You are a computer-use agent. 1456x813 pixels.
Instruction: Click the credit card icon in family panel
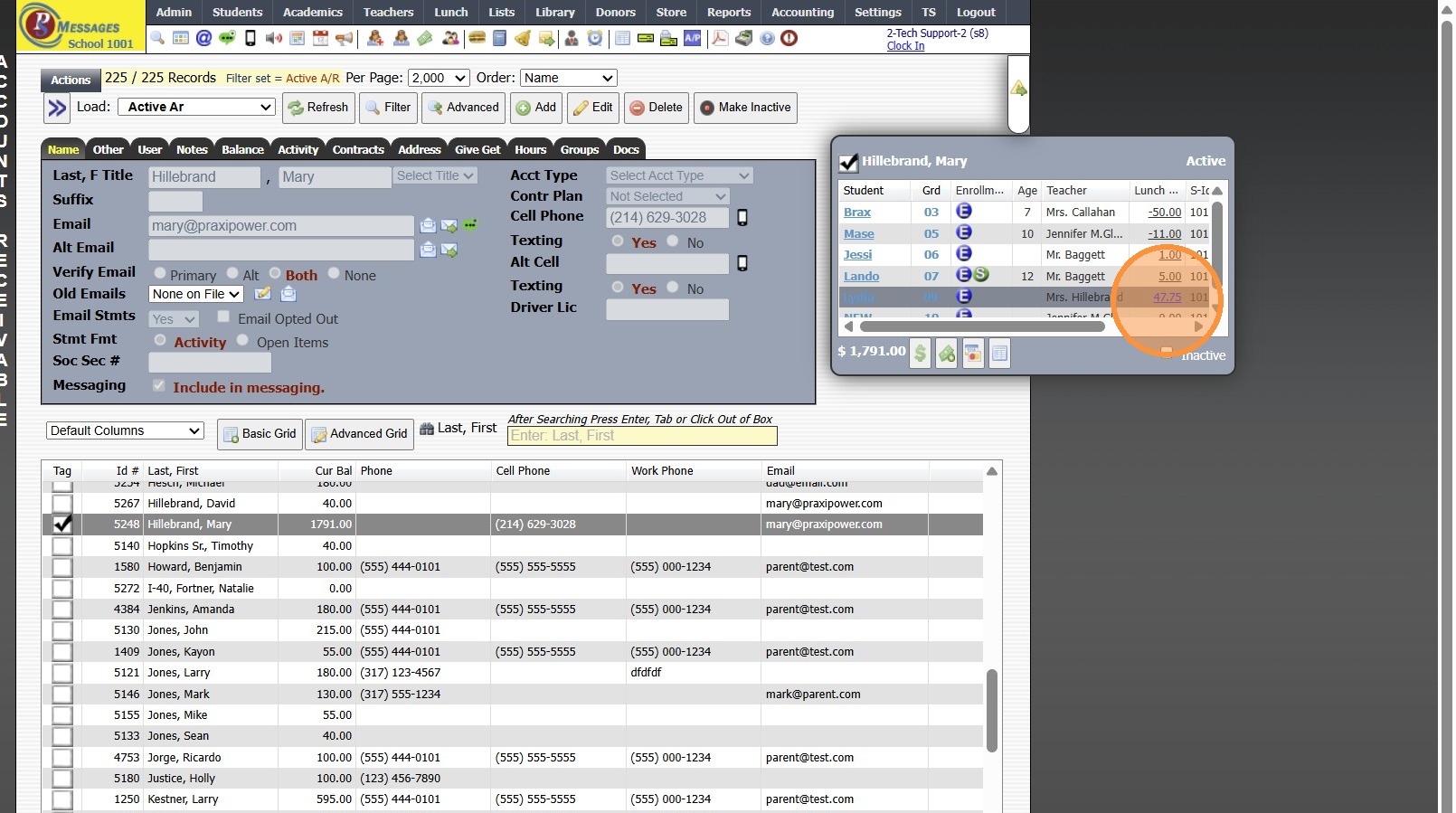pos(972,354)
